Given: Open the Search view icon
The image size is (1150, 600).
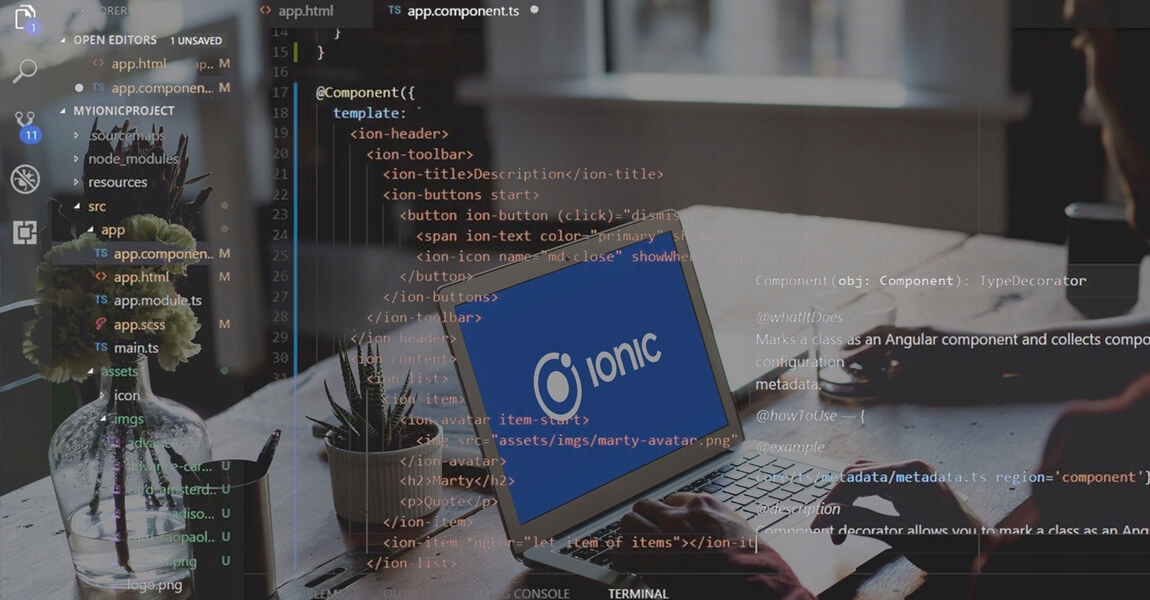Looking at the screenshot, I should click(x=25, y=70).
